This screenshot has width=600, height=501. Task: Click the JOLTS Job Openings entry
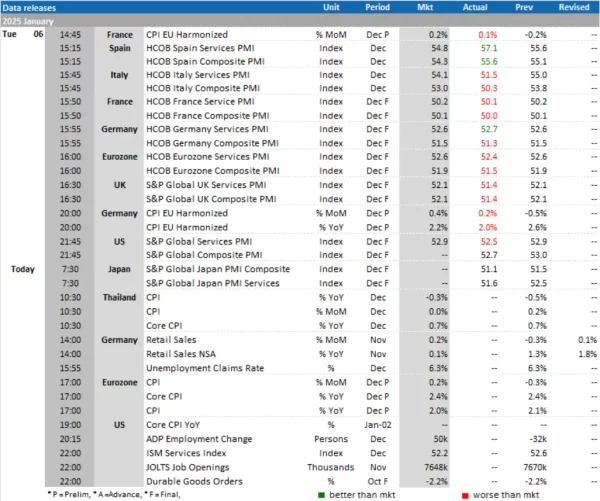point(191,466)
